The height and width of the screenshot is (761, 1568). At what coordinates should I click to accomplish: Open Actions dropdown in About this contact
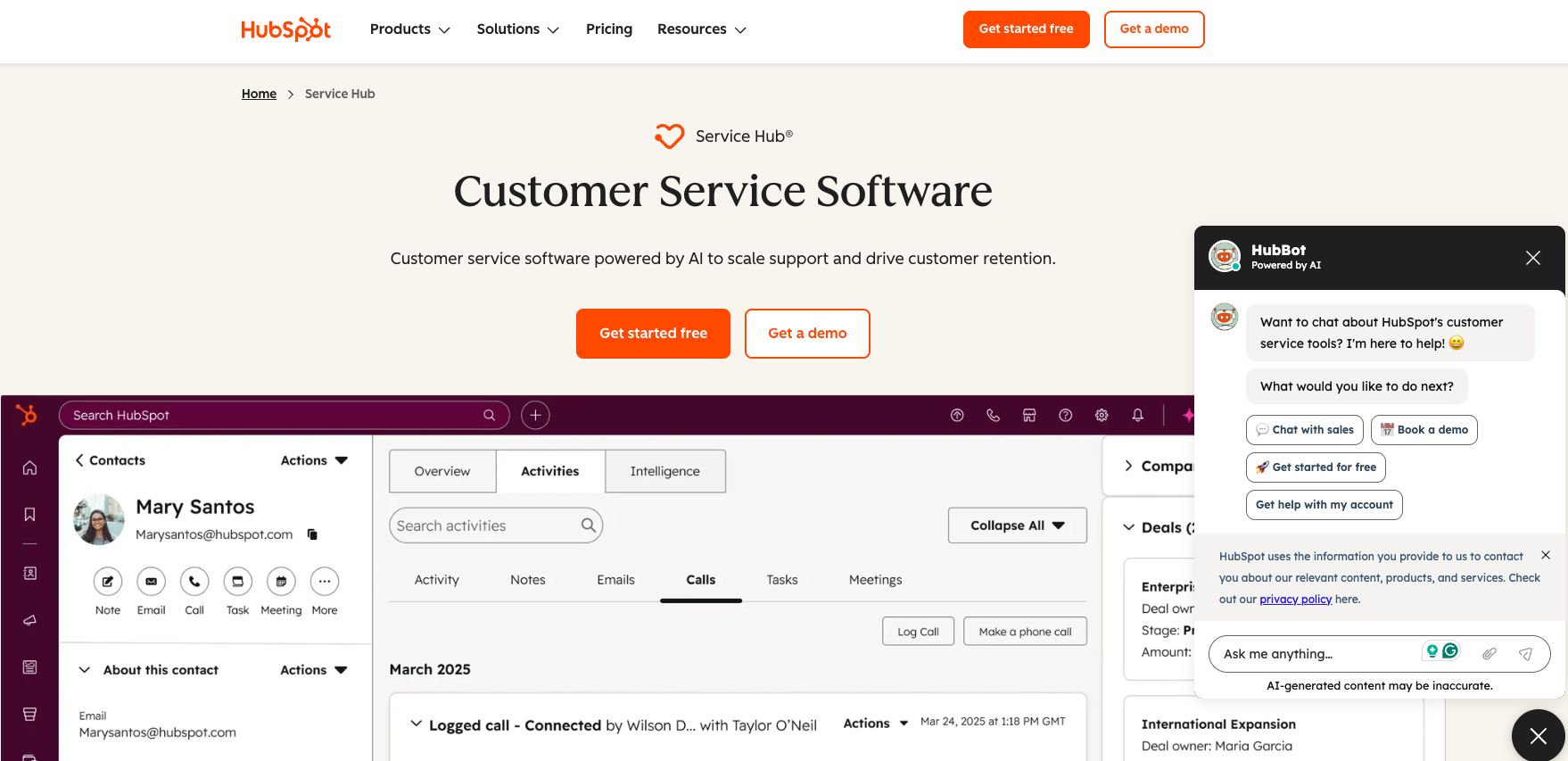314,670
